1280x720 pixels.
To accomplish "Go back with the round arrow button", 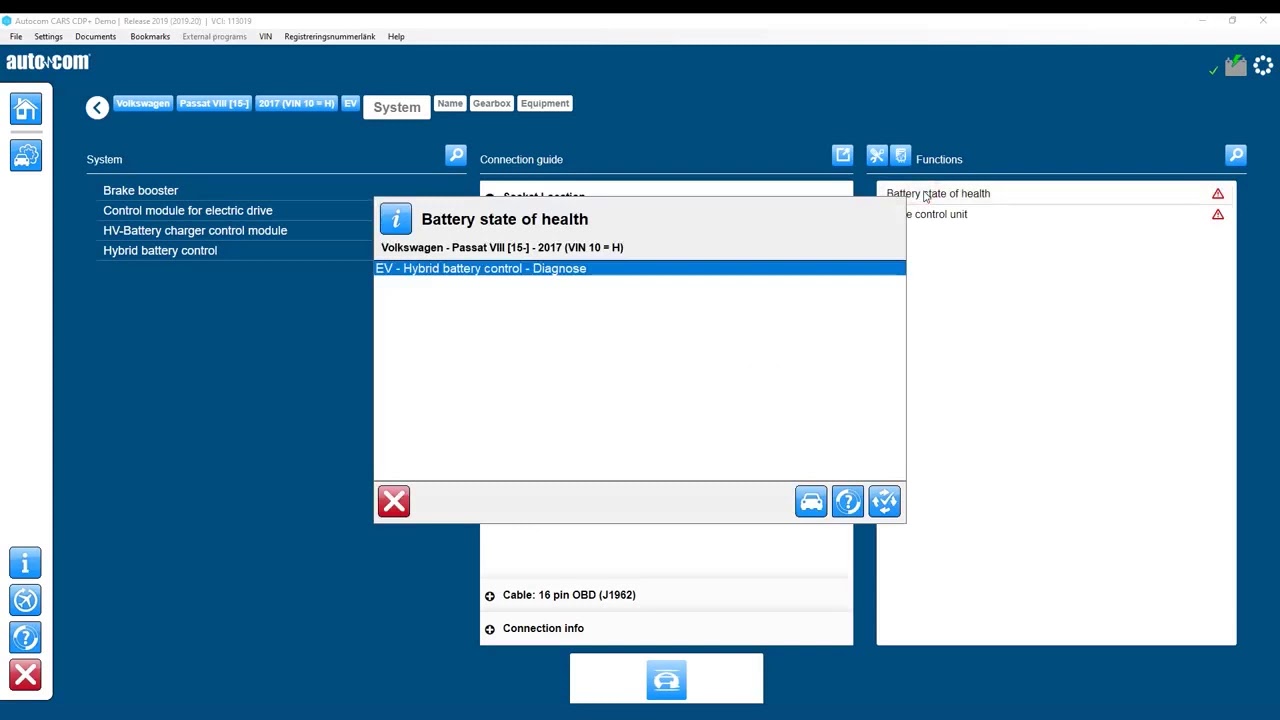I will [97, 107].
